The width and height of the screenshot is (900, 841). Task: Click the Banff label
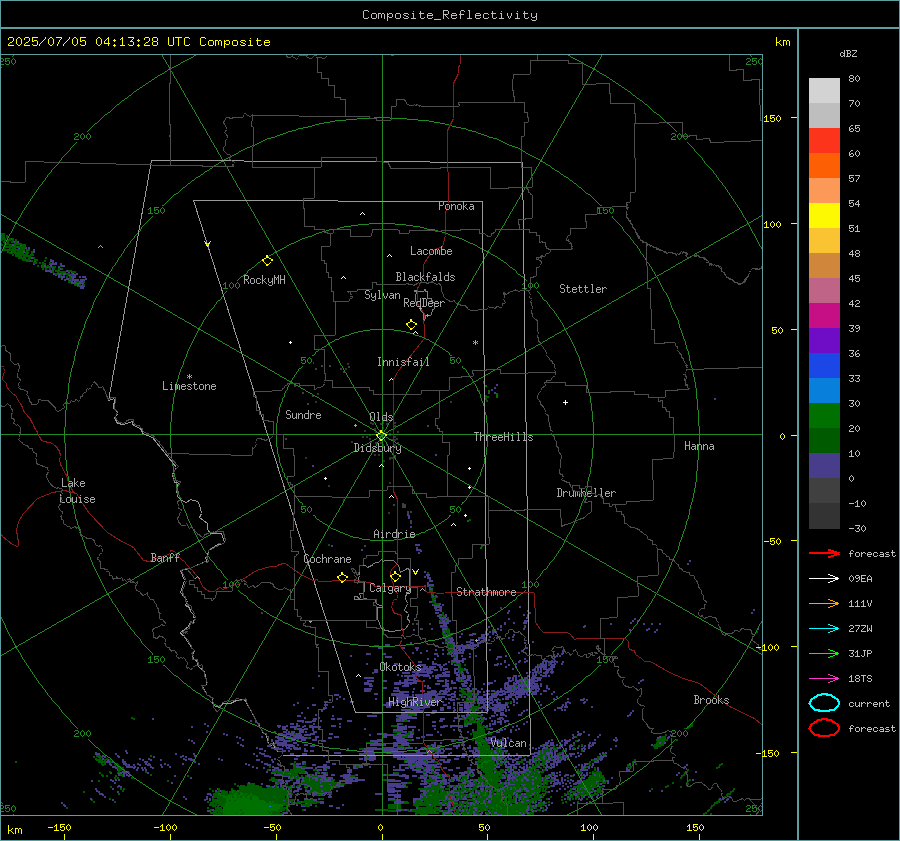(x=165, y=557)
